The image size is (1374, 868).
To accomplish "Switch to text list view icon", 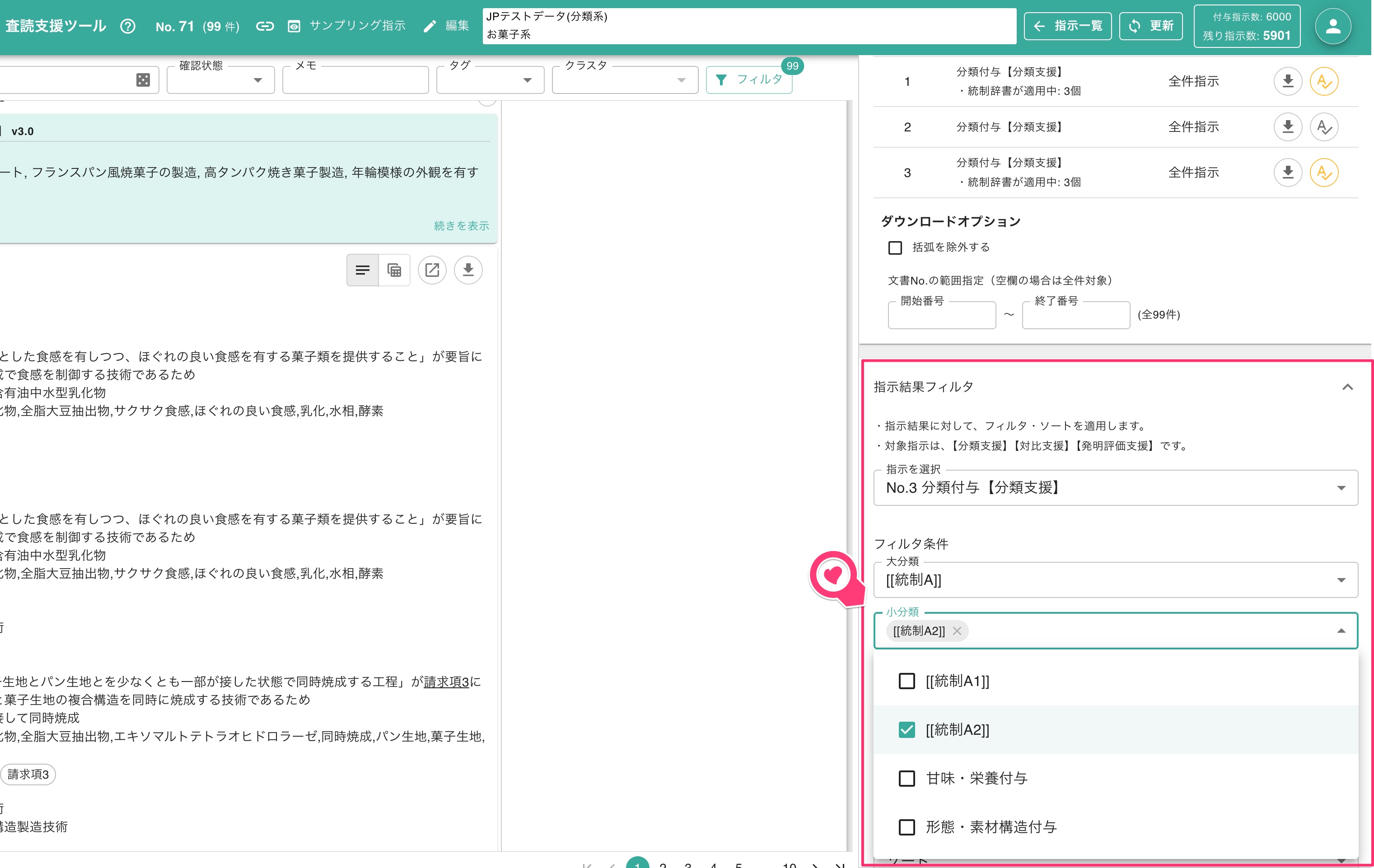I will point(362,270).
